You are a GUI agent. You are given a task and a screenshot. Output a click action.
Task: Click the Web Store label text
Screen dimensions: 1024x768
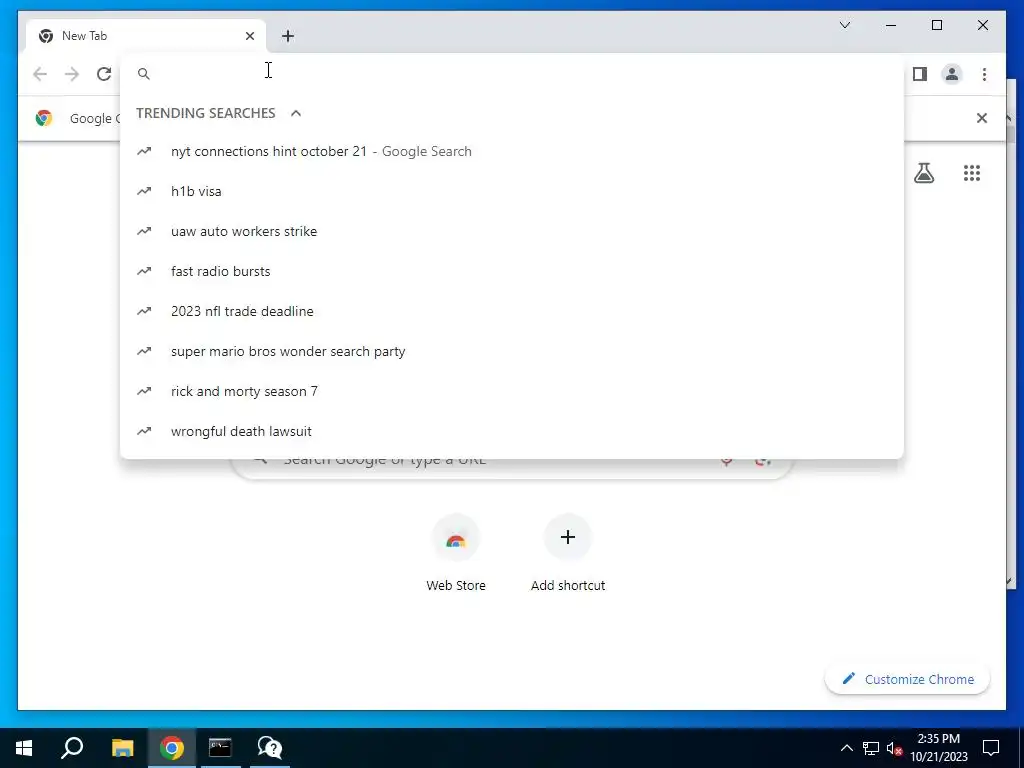456,586
